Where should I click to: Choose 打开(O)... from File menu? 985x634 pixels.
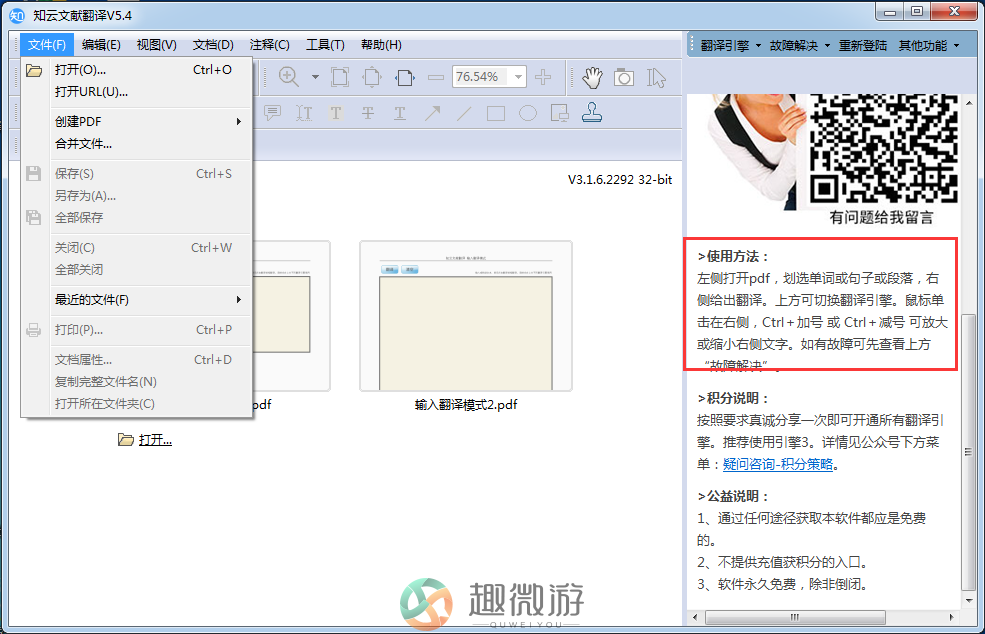[x=137, y=70]
